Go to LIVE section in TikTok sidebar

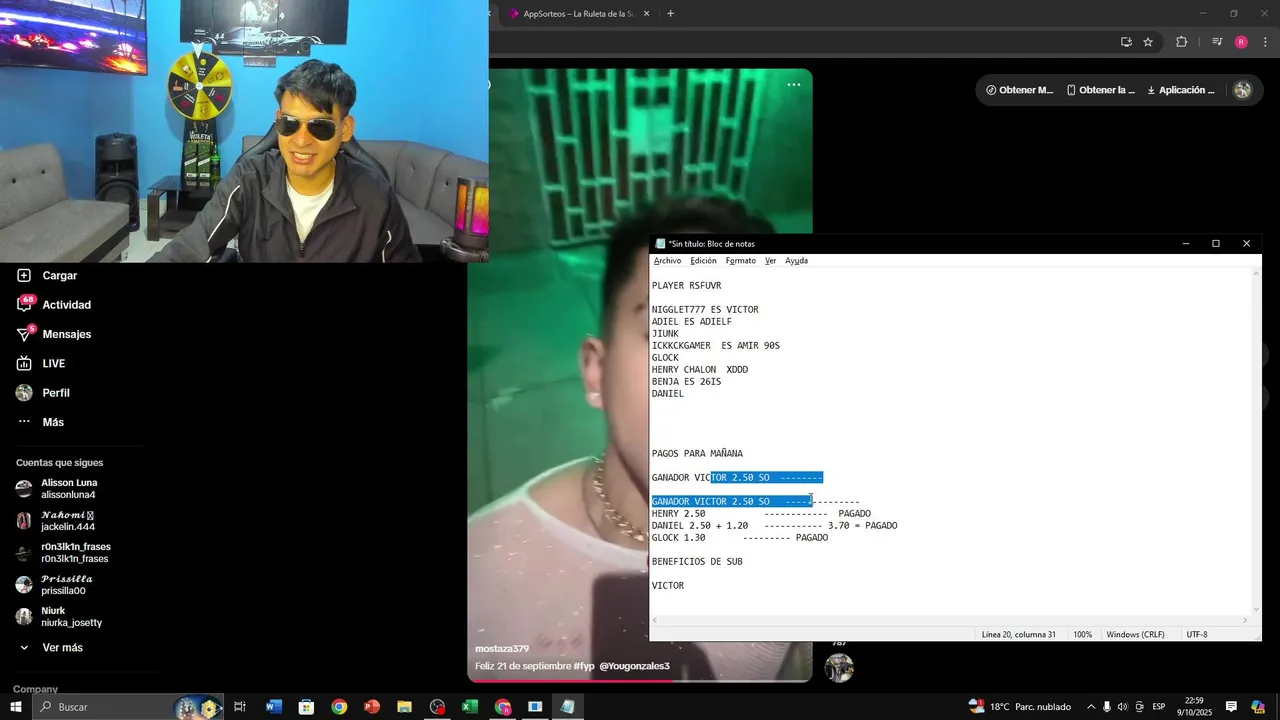pos(41,363)
